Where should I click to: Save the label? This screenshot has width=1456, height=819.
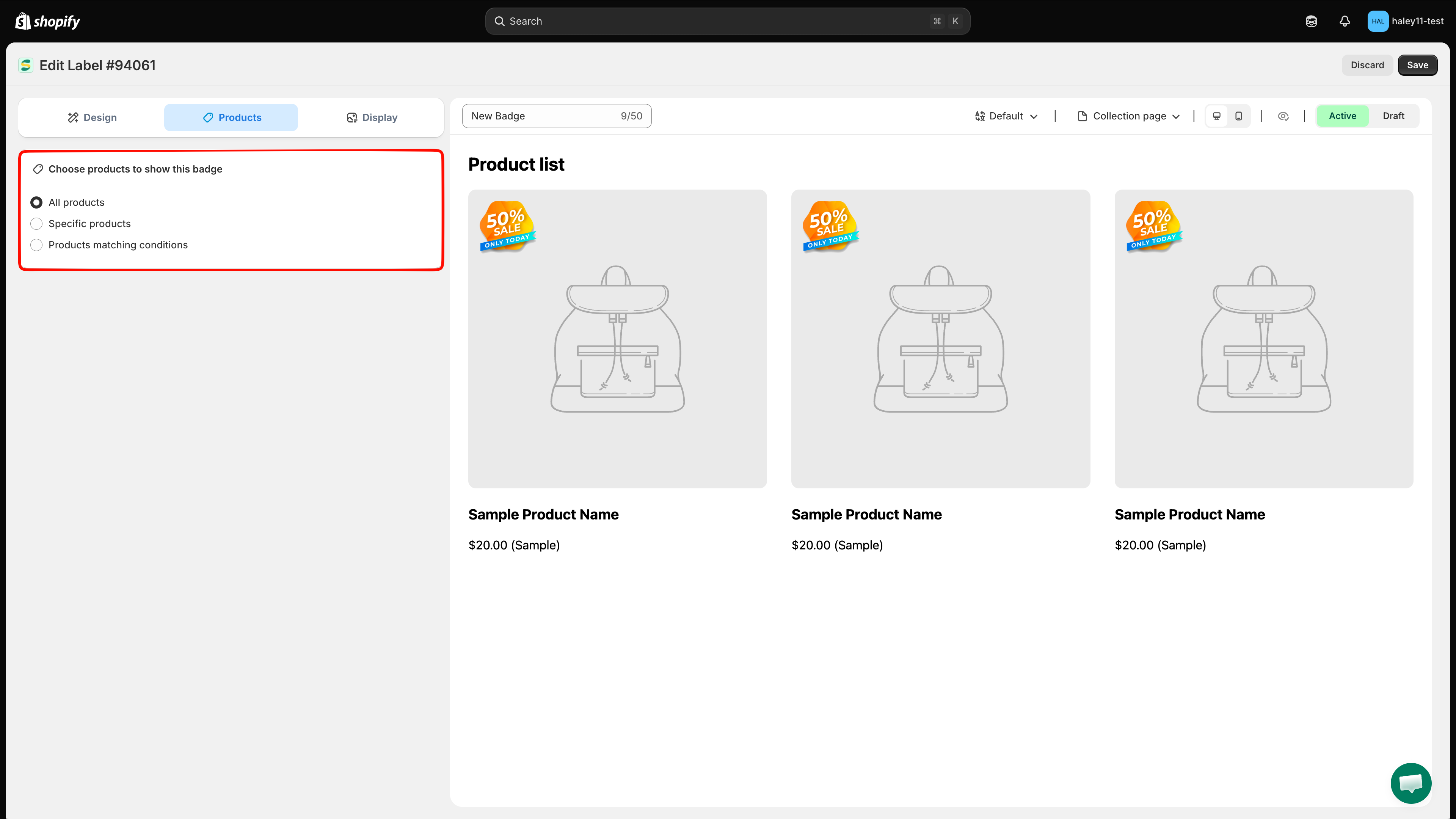click(1417, 65)
